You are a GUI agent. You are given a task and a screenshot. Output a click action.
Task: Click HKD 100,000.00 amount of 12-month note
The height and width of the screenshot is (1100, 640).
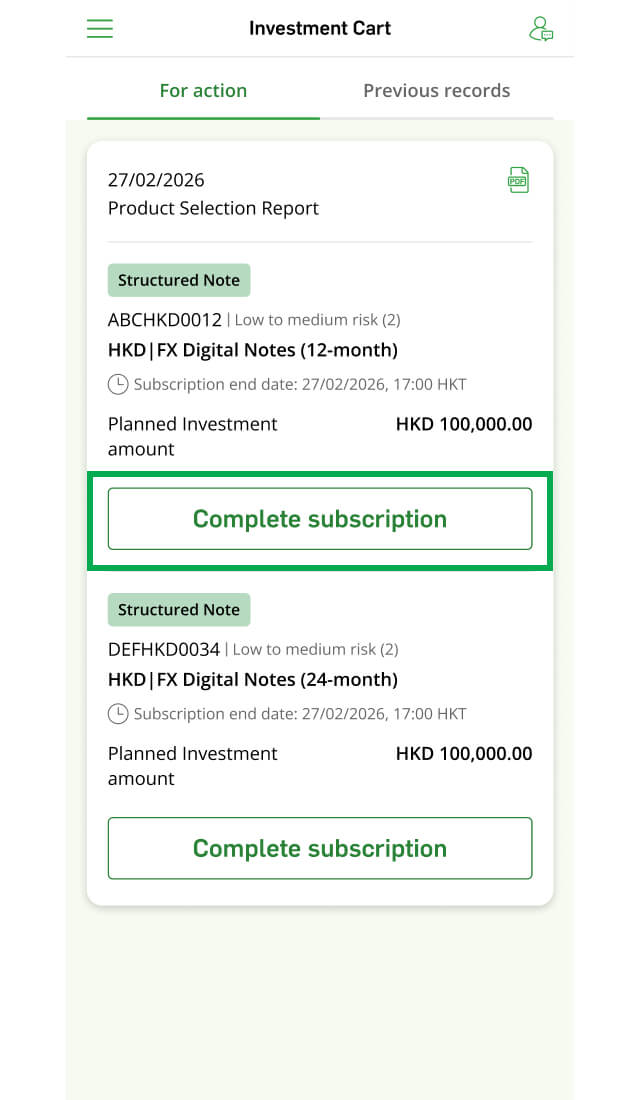pos(464,424)
